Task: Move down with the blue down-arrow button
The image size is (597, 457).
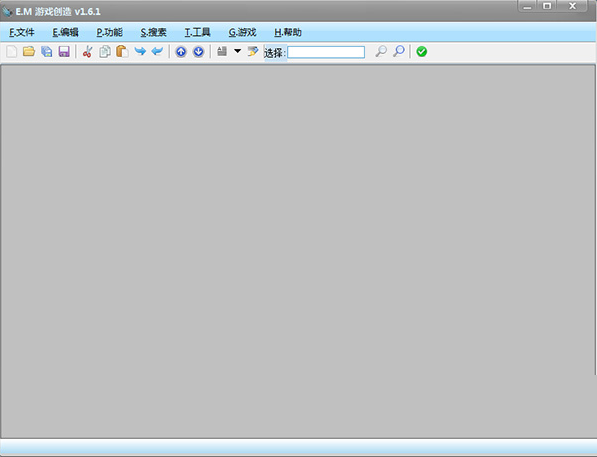Action: coord(198,51)
